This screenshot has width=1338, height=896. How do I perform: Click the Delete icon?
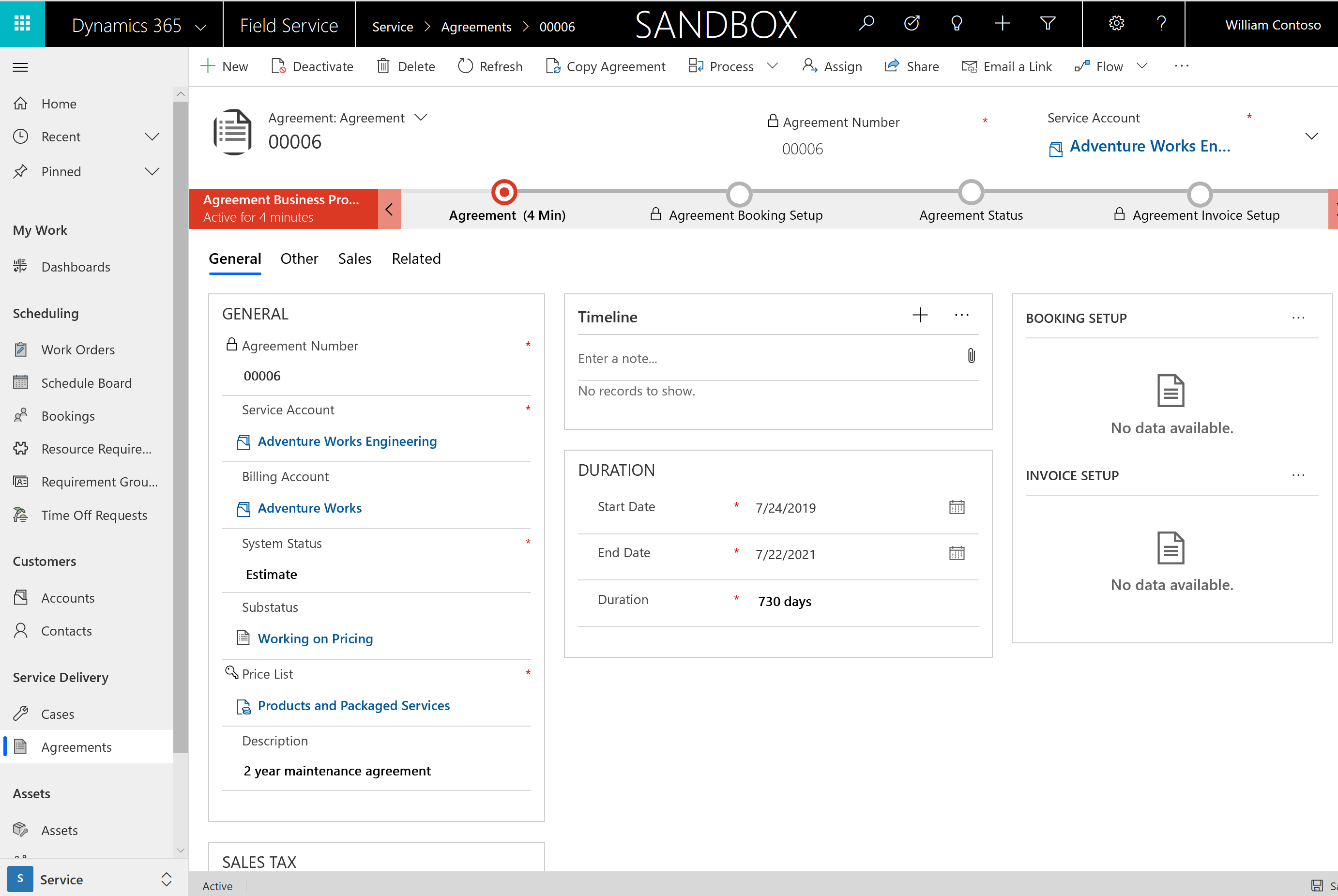(405, 64)
